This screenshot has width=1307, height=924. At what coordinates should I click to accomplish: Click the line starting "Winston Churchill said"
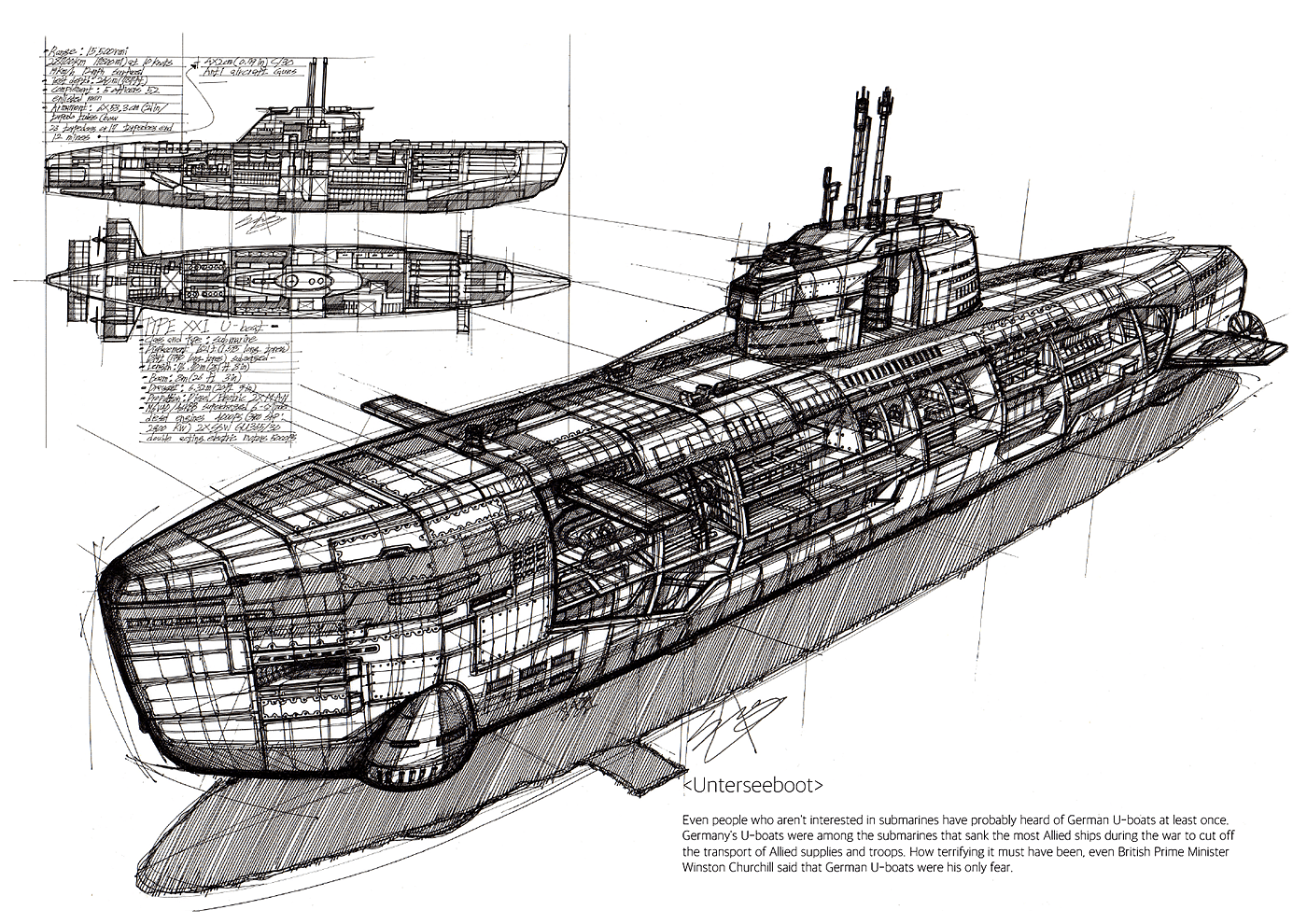(848, 869)
